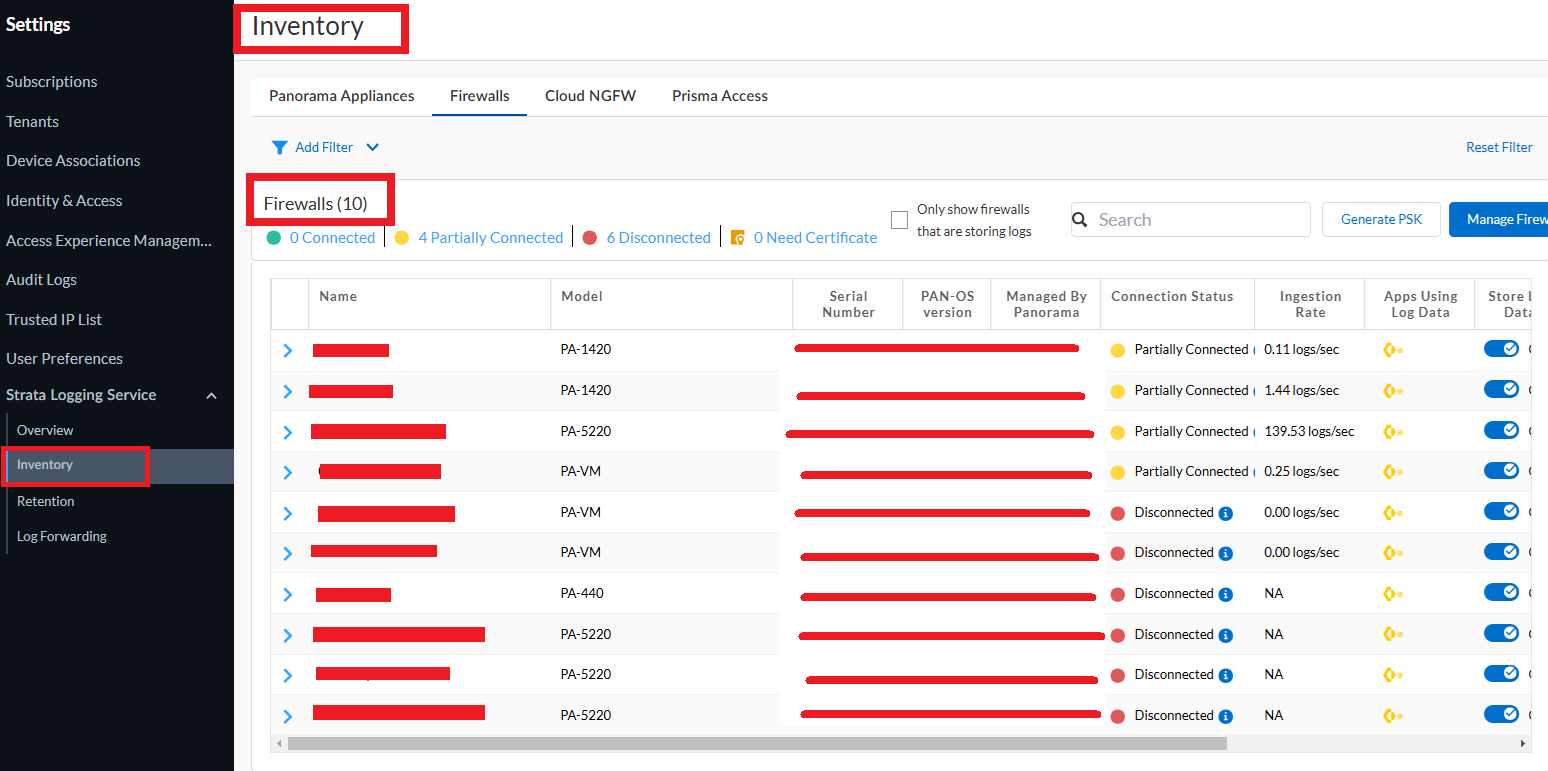1548x771 pixels.
Task: Switch to the Panorama Appliances tab
Action: click(341, 96)
